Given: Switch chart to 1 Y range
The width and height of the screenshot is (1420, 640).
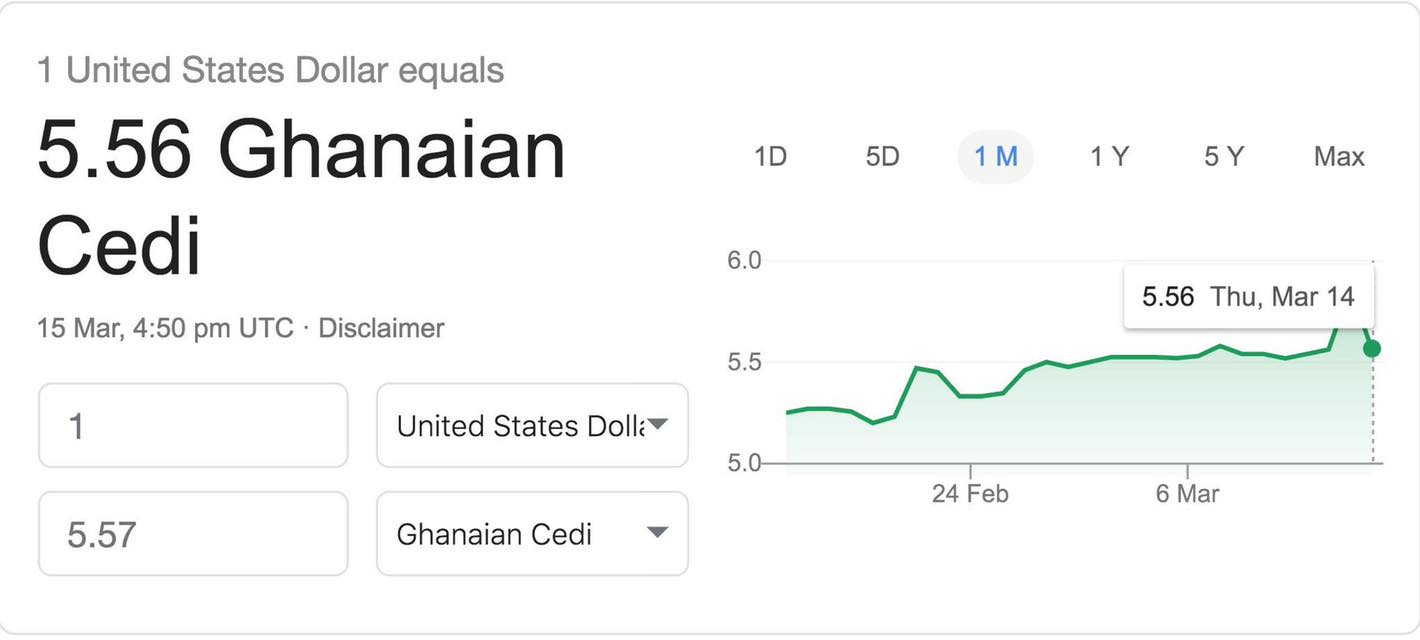Looking at the screenshot, I should click(1109, 157).
